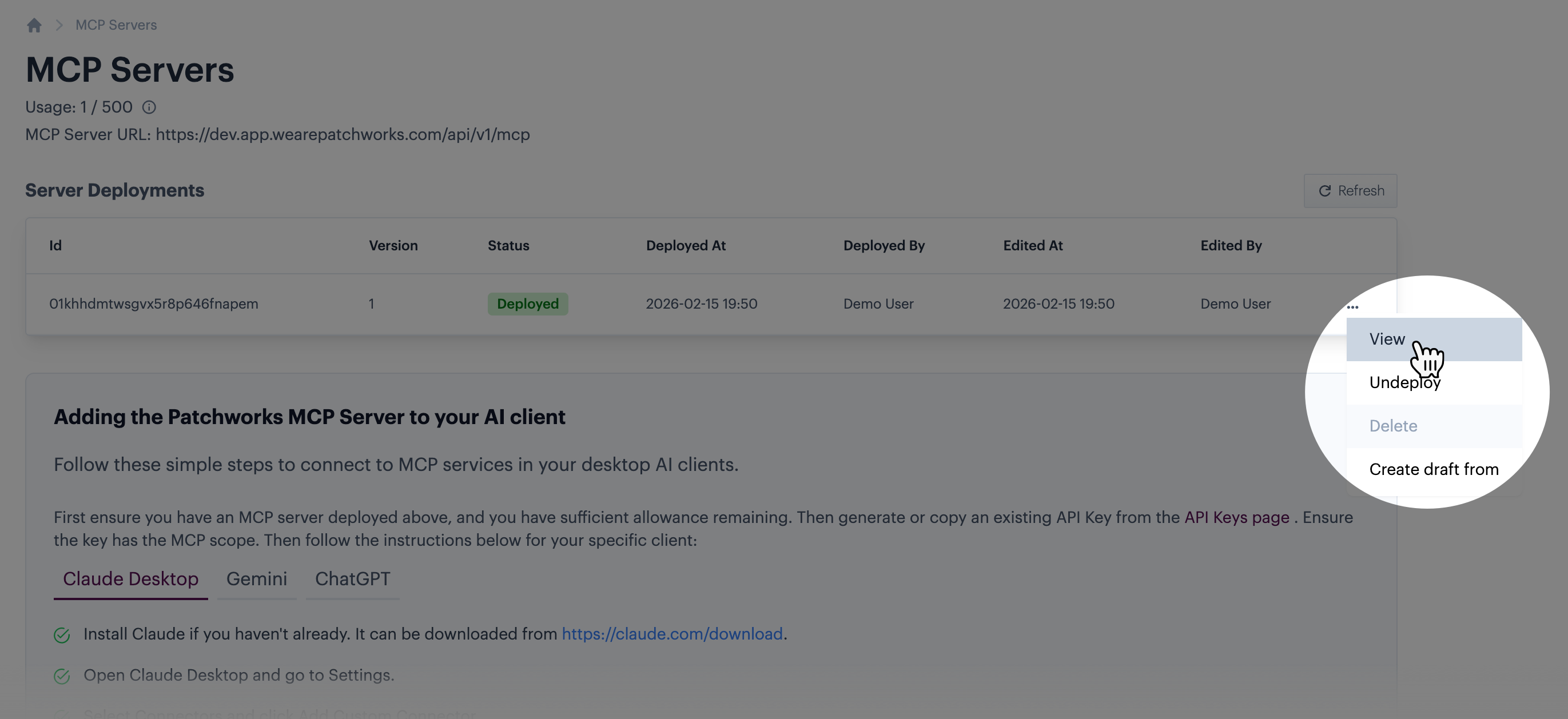Select the Claude Desktop tab
Image resolution: width=1568 pixels, height=719 pixels.
click(x=130, y=578)
